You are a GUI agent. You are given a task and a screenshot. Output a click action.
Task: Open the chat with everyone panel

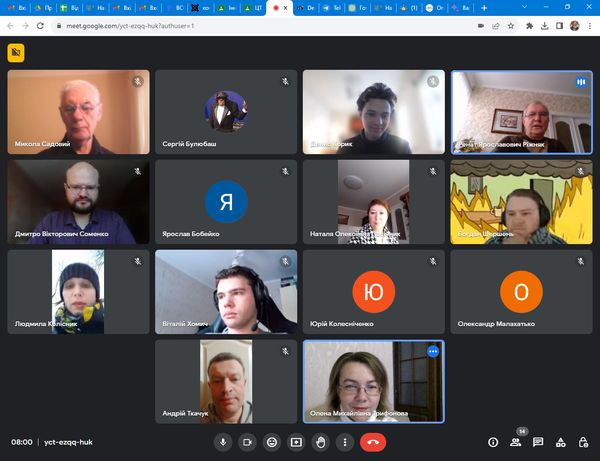pos(538,442)
